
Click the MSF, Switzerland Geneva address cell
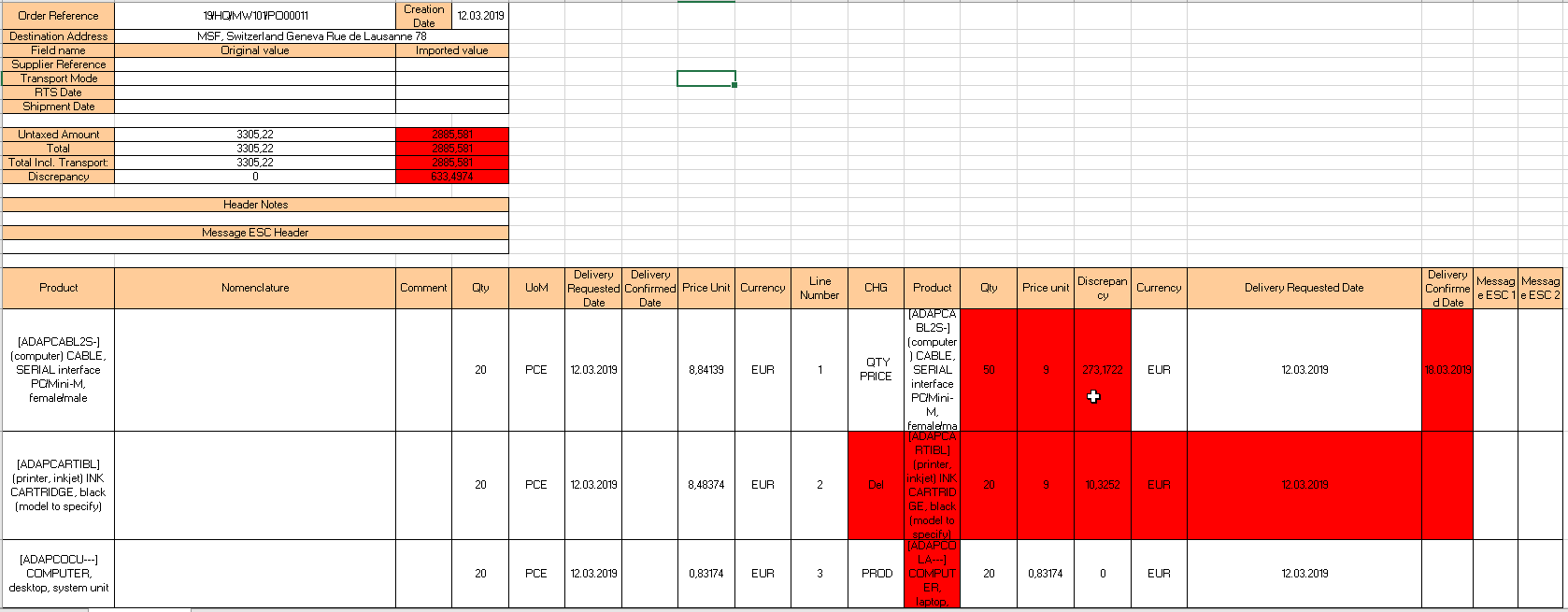click(311, 36)
